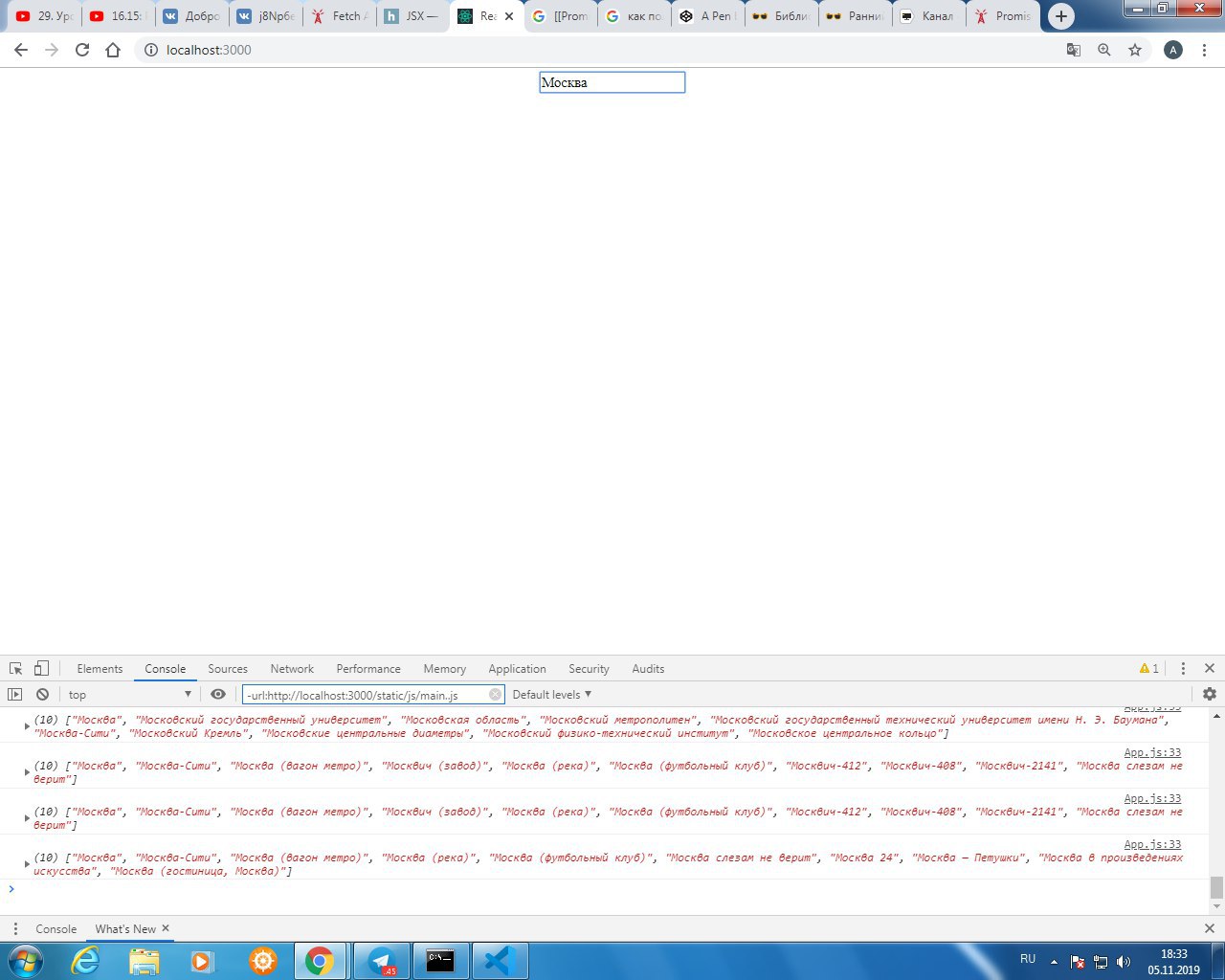Switch to the JSX browser tab
This screenshot has height=980, width=1225.
pos(412,16)
